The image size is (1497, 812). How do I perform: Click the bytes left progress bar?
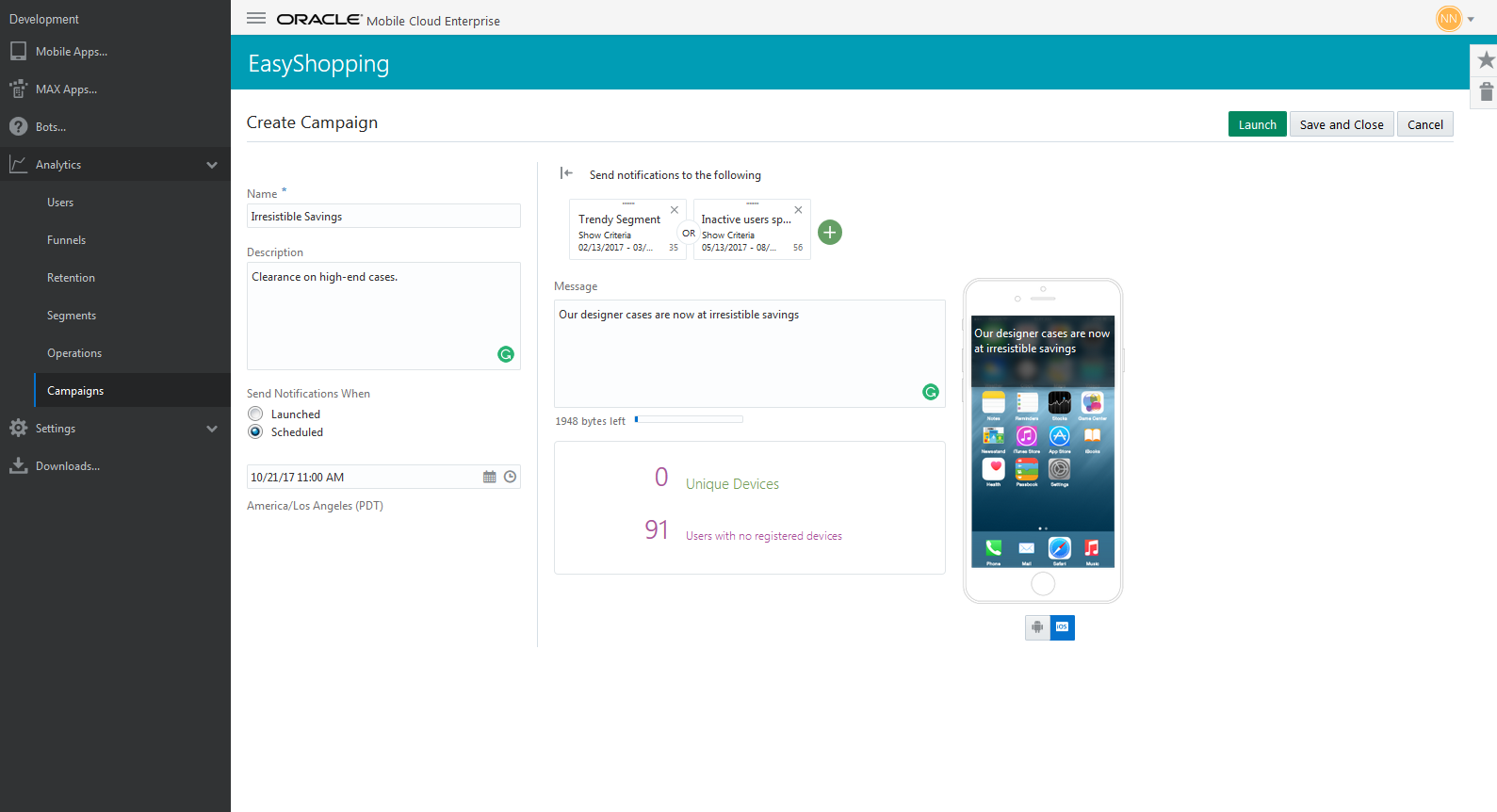coord(689,419)
